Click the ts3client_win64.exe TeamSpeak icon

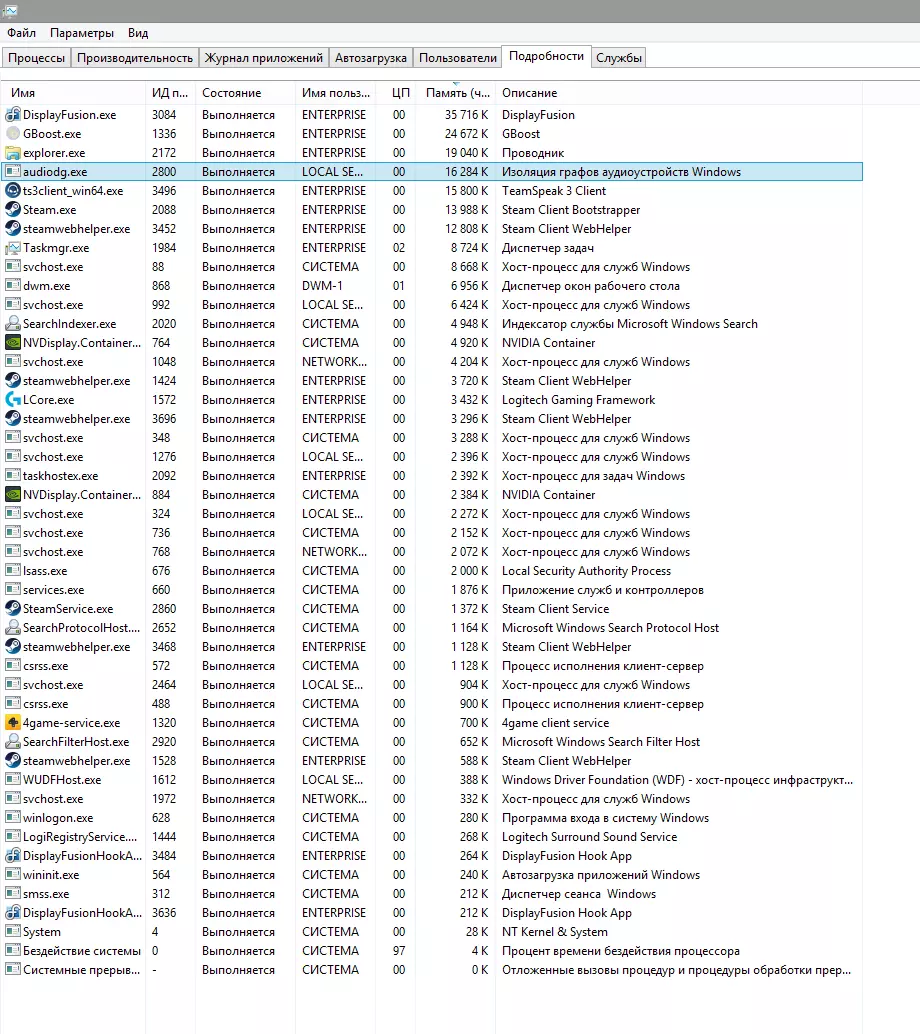click(13, 191)
